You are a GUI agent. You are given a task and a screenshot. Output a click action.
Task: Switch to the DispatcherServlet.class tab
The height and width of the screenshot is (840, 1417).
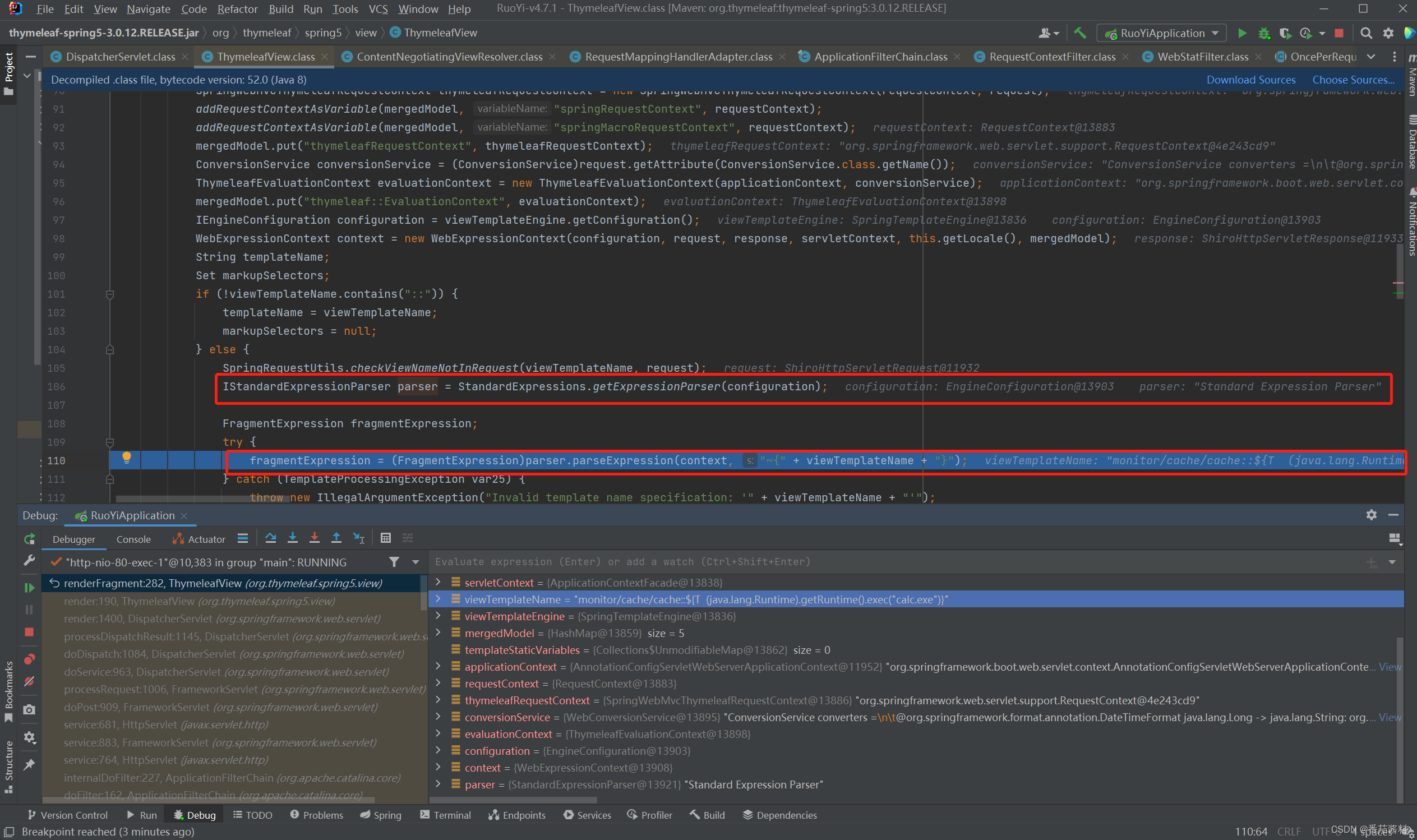coord(121,57)
